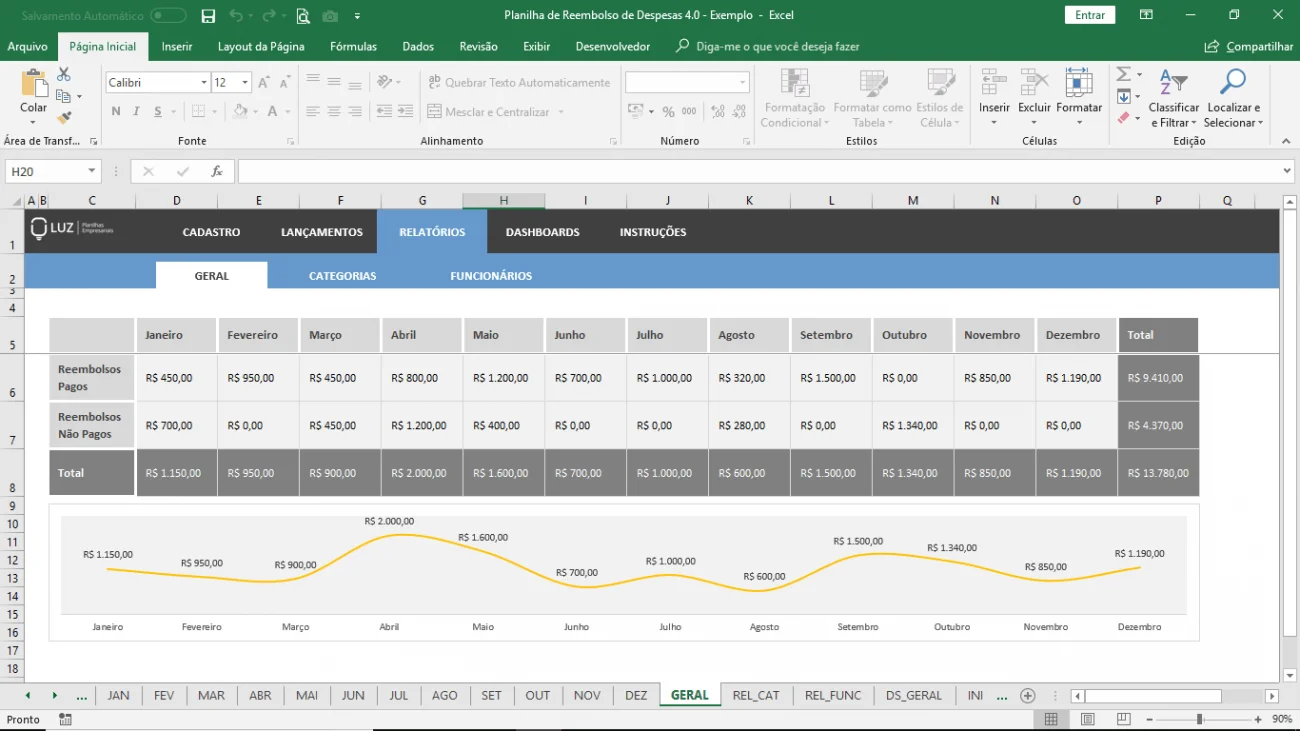Open the Arquivo menu
This screenshot has width=1300, height=731.
(x=28, y=47)
